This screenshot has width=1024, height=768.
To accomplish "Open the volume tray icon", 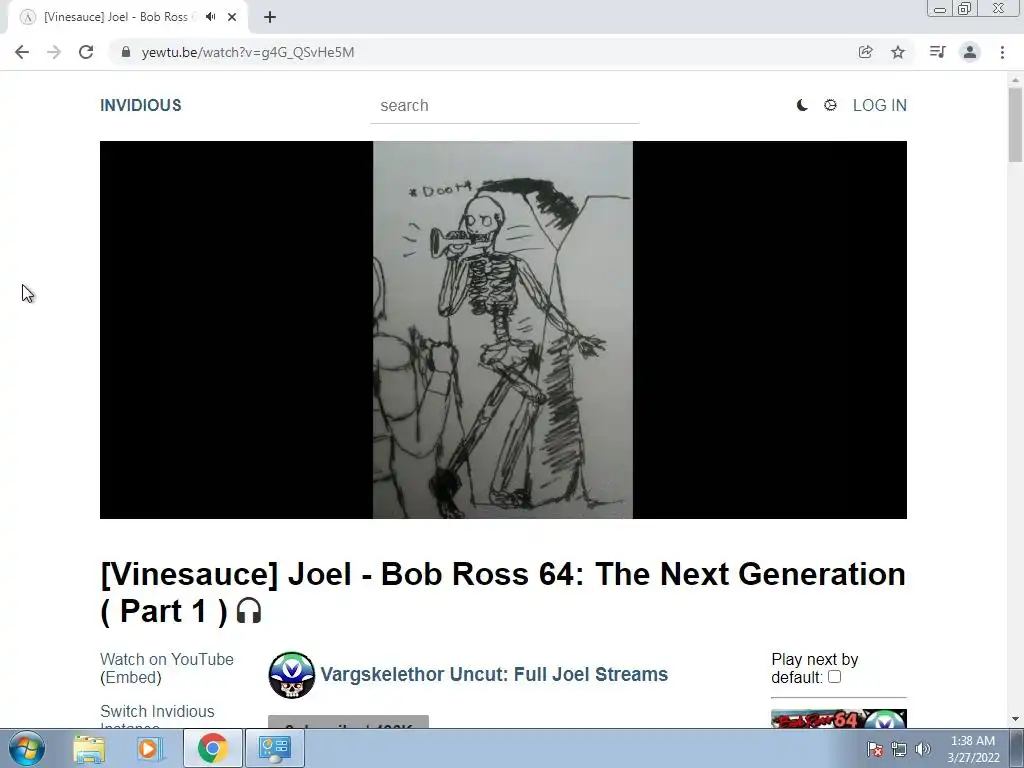I will click(923, 749).
